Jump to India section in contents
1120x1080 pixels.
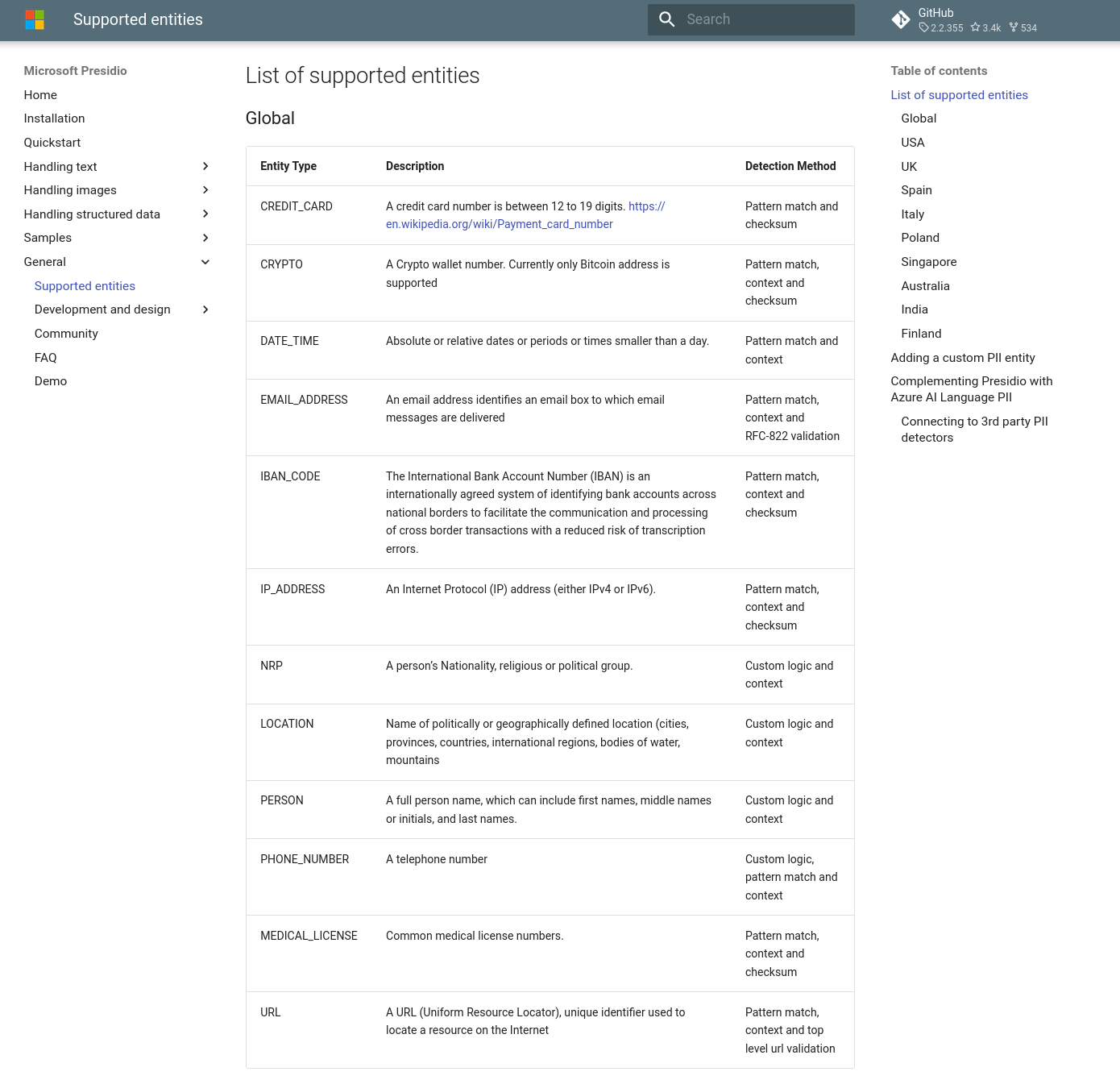click(x=915, y=309)
